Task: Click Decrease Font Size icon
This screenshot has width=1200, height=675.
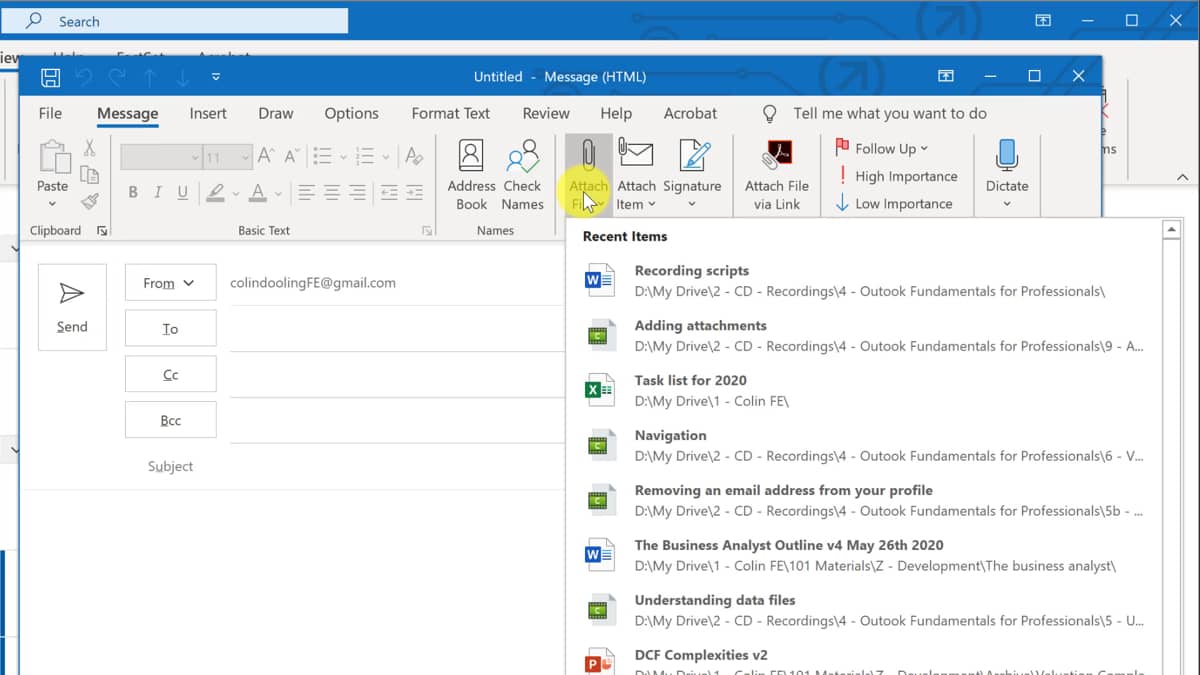Action: click(x=291, y=156)
